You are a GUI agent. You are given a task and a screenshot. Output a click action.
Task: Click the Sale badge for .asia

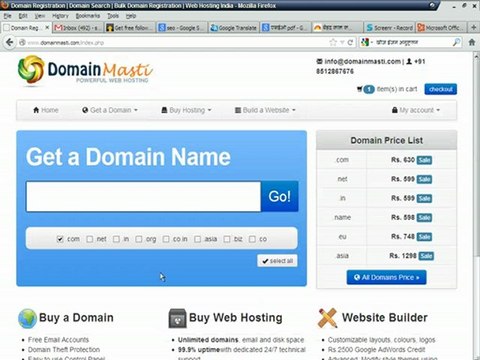426,256
